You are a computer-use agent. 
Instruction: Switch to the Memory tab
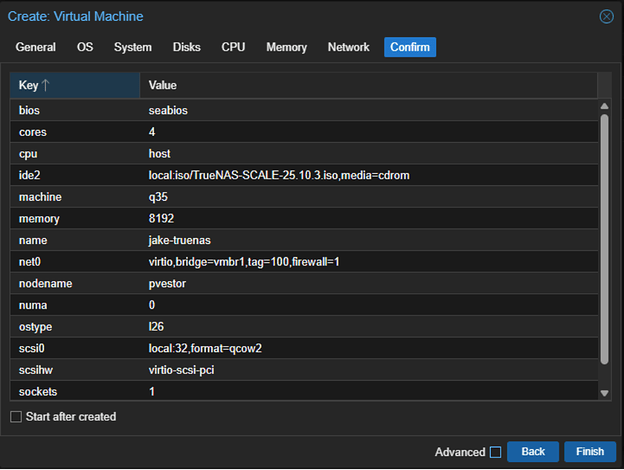(287, 47)
